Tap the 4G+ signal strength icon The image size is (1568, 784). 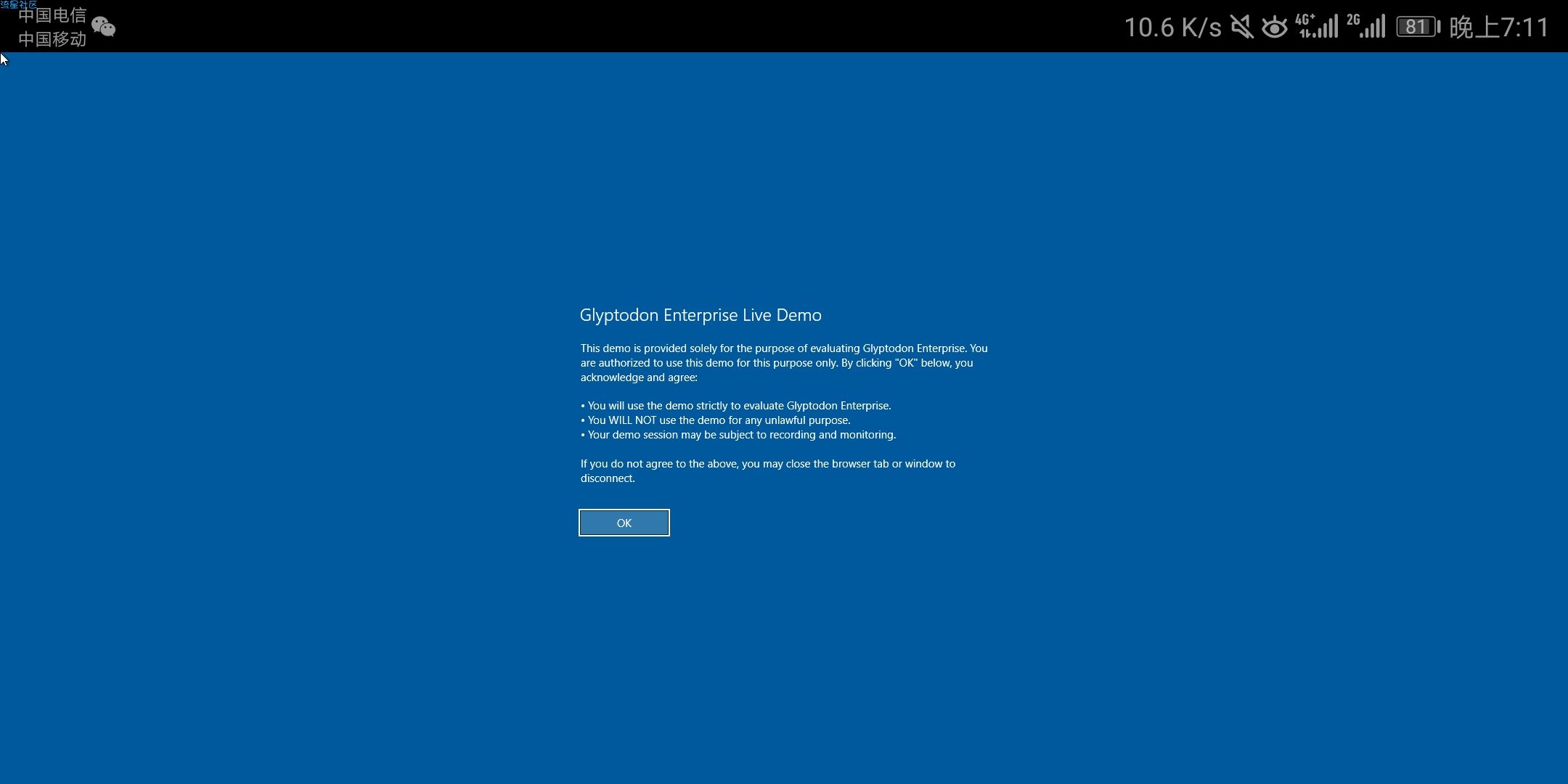1317,26
